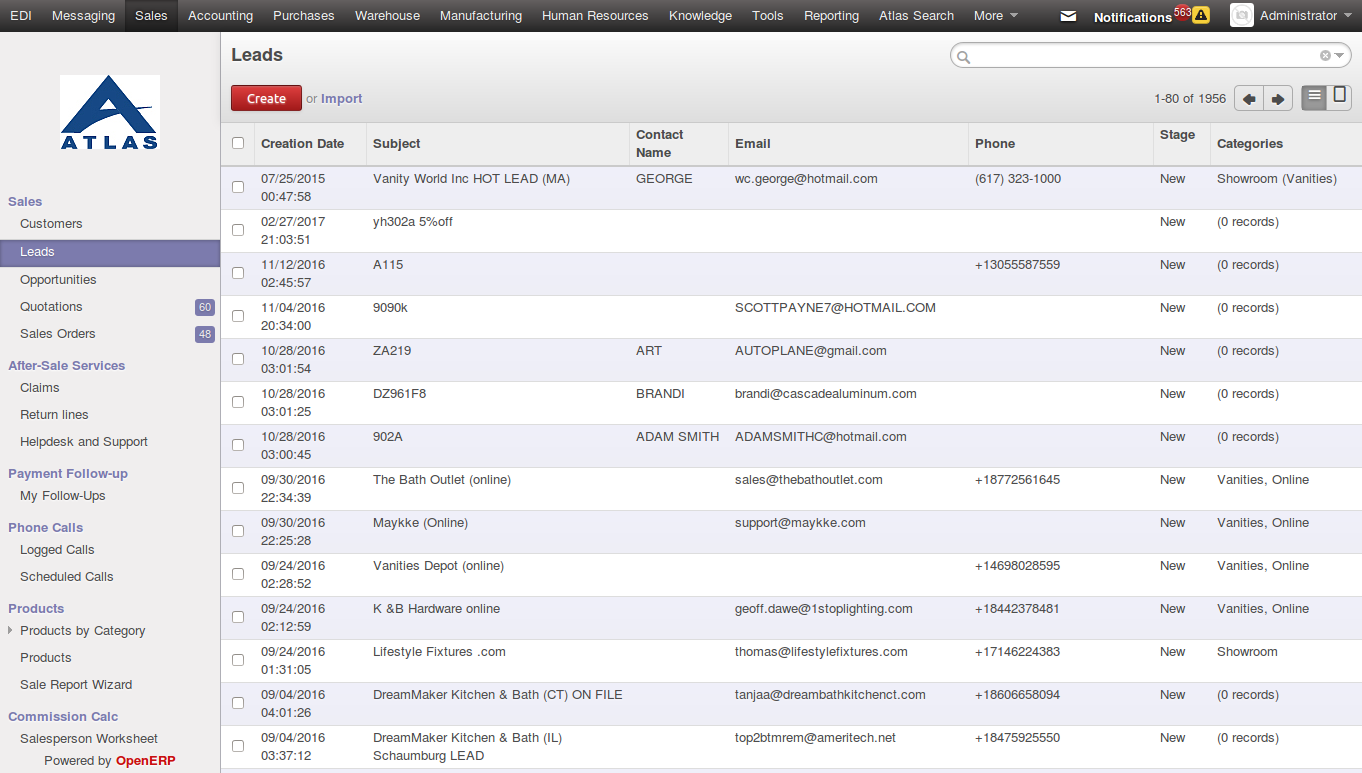This screenshot has width=1362, height=773.
Task: Open Quotations count badge 60
Action: pos(205,307)
